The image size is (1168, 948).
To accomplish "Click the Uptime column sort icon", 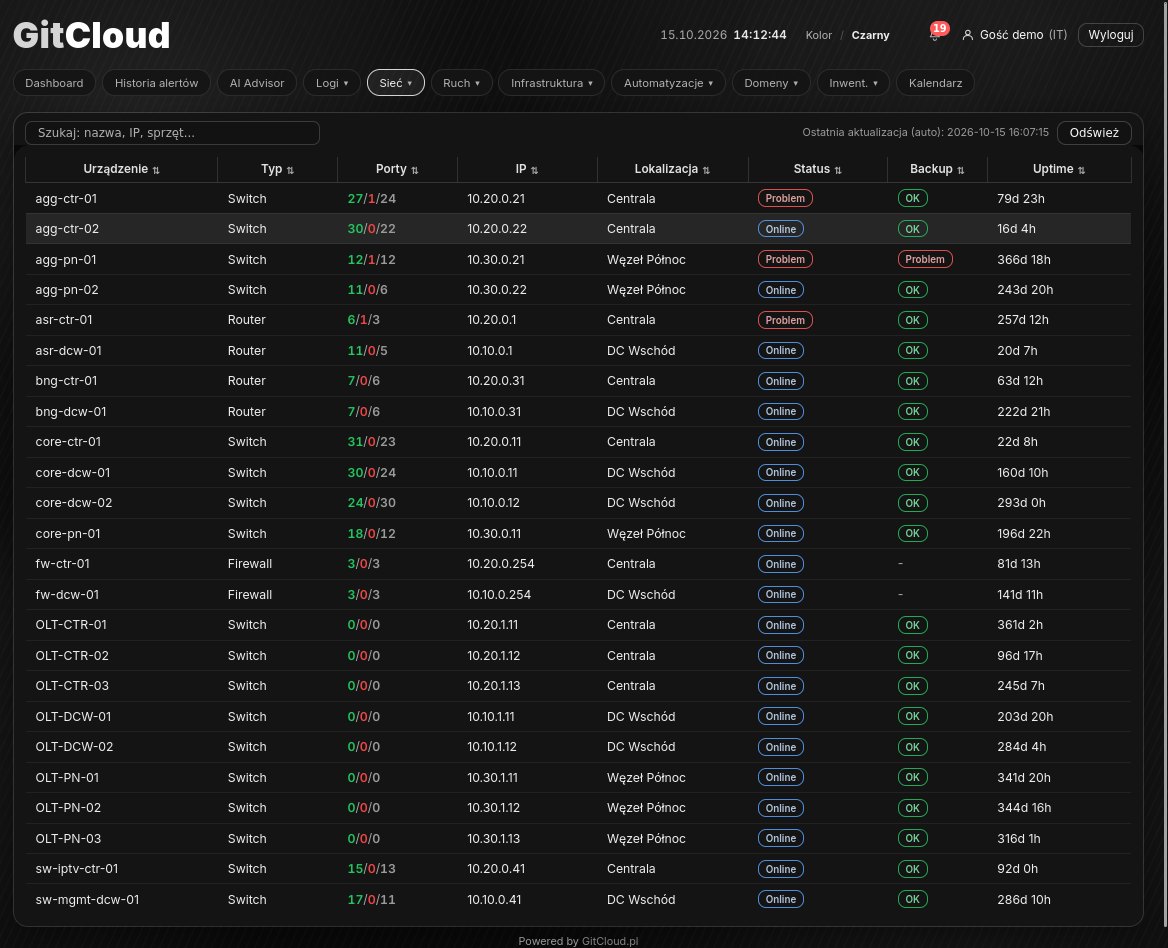I will point(1081,170).
